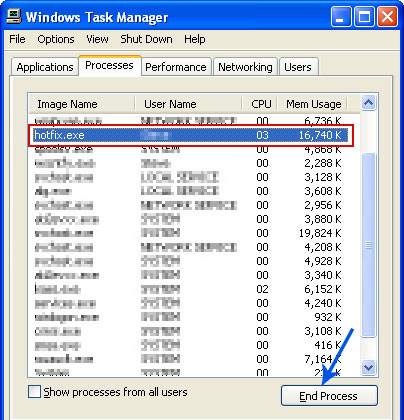Maximize the Task Manager window
The height and width of the screenshot is (420, 404).
pyautogui.click(x=364, y=17)
